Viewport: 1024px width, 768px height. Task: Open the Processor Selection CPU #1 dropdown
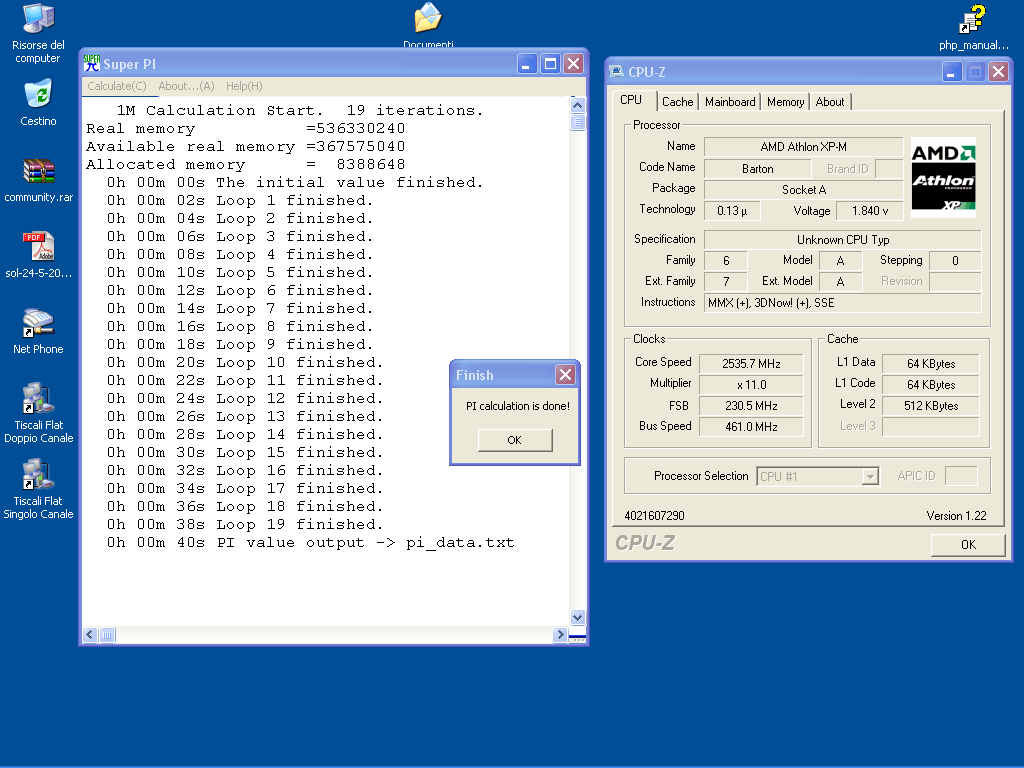pyautogui.click(x=818, y=477)
